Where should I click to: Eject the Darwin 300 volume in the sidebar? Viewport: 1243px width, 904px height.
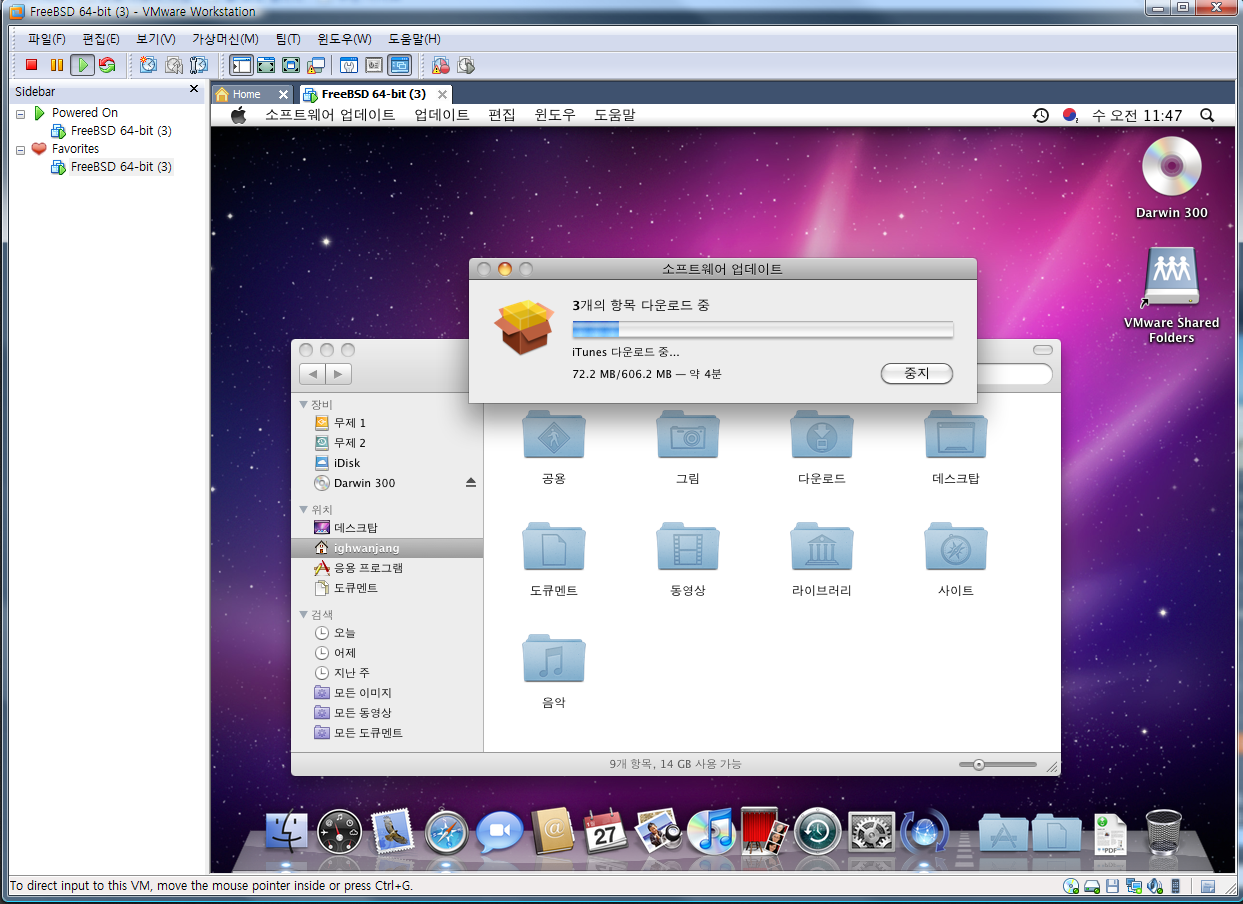(x=469, y=482)
